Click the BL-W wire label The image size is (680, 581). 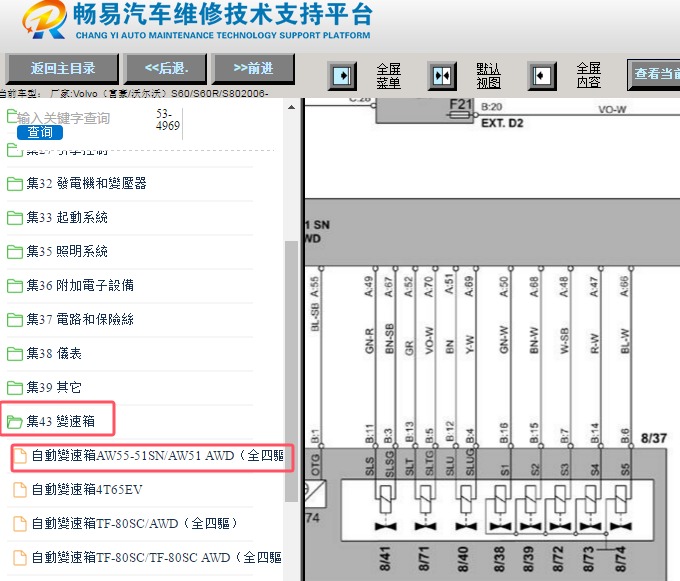coord(624,341)
